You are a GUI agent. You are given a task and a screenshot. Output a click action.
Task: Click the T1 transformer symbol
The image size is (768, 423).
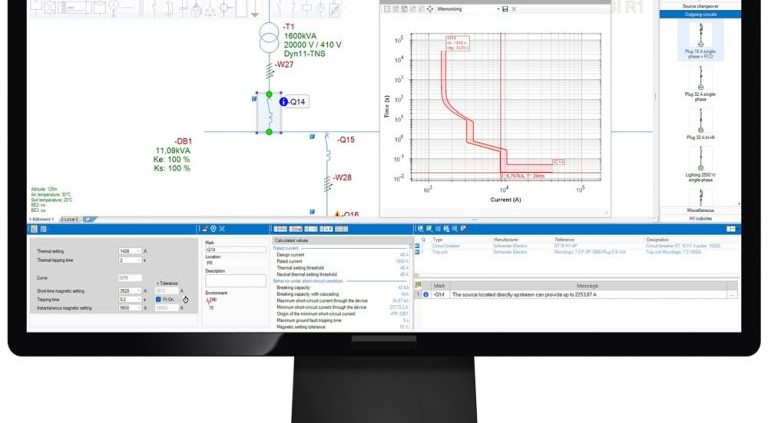click(x=269, y=38)
